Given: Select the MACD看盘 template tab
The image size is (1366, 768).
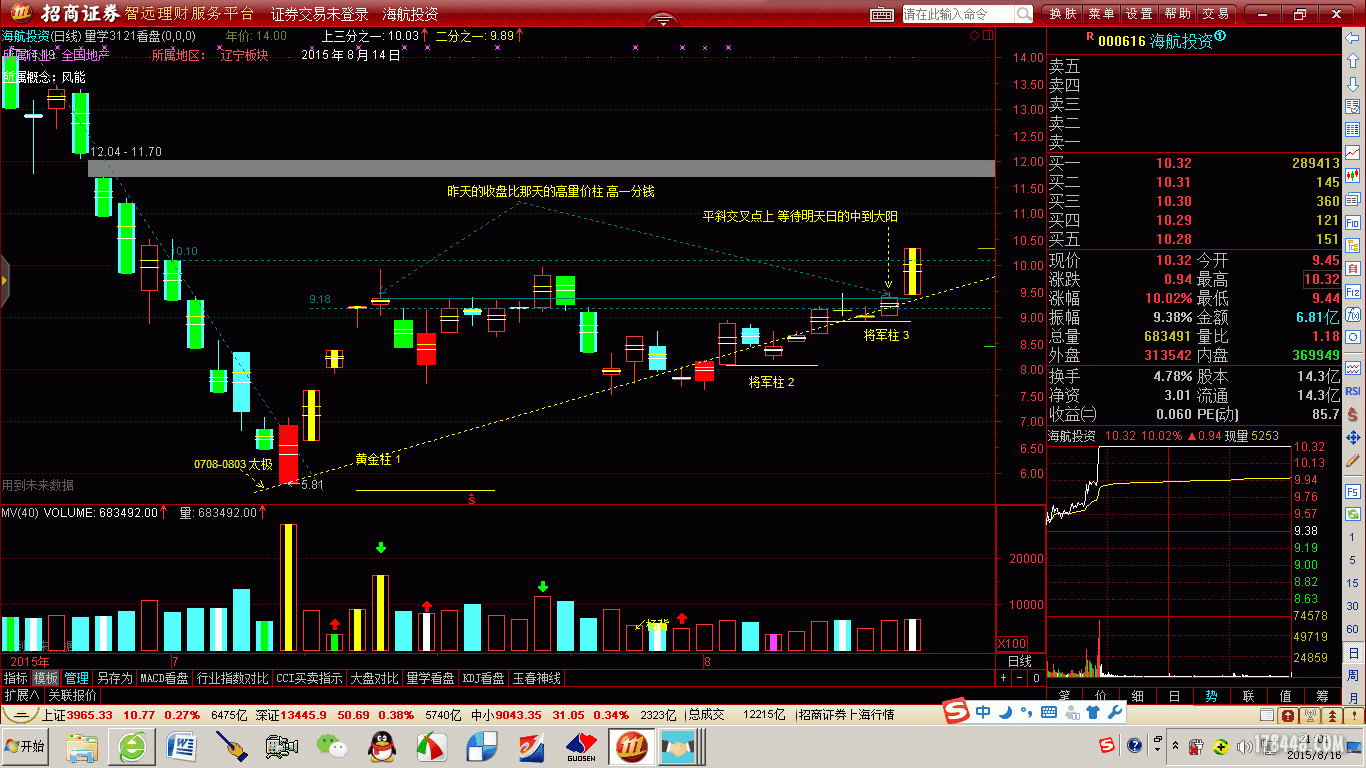Looking at the screenshot, I should (x=164, y=678).
